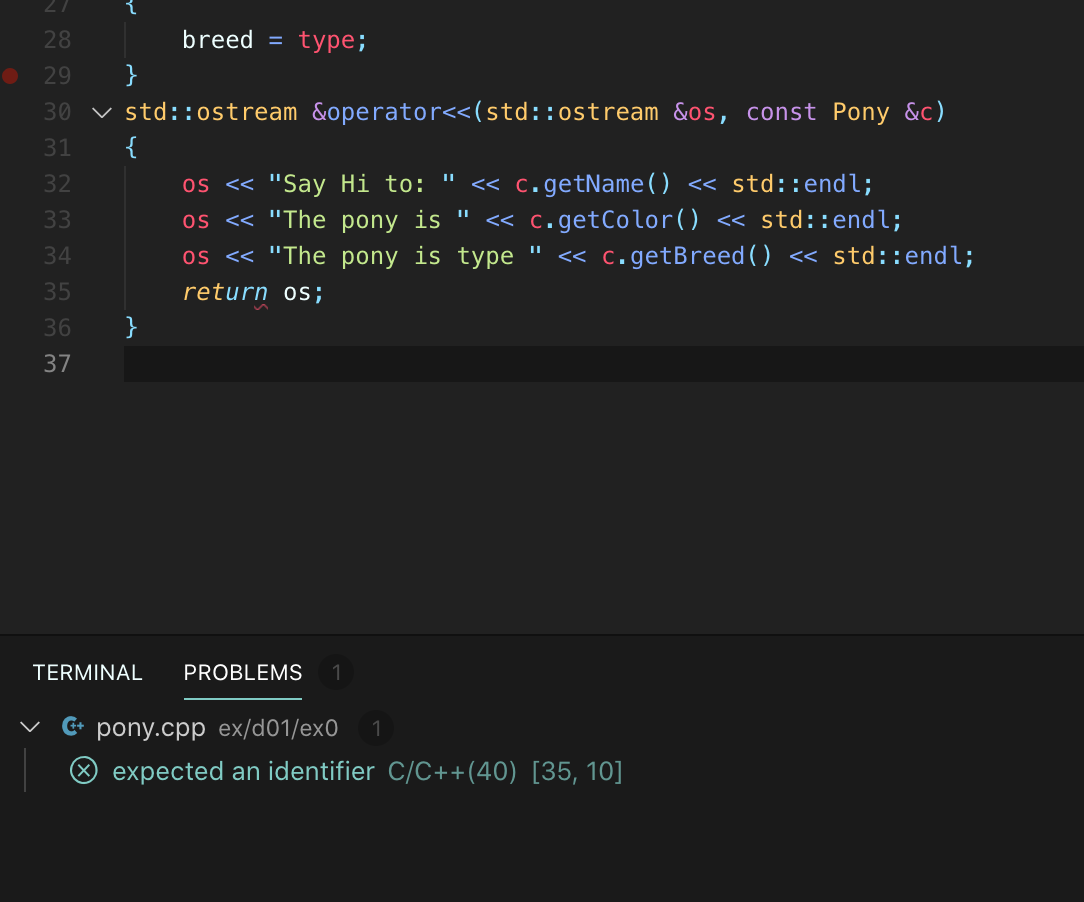Open the PROBLEMS tab
The height and width of the screenshot is (902, 1084).
tap(243, 673)
